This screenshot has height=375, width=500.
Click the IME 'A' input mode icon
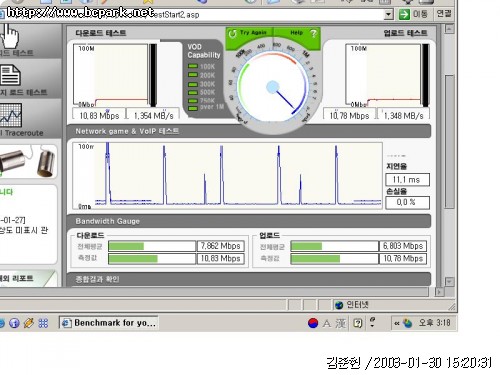(327, 323)
